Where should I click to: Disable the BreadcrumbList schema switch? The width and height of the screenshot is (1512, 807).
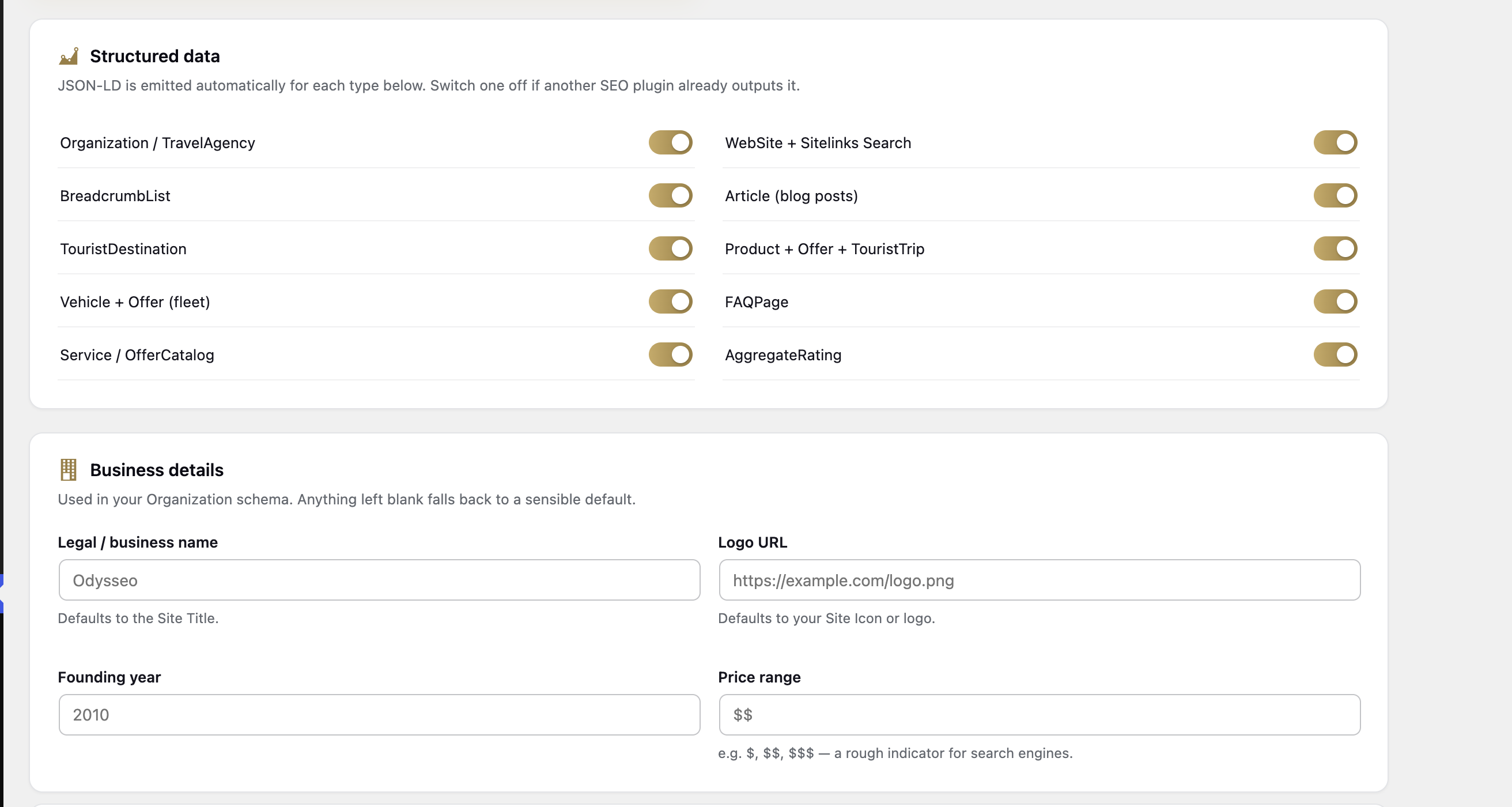[x=670, y=195]
